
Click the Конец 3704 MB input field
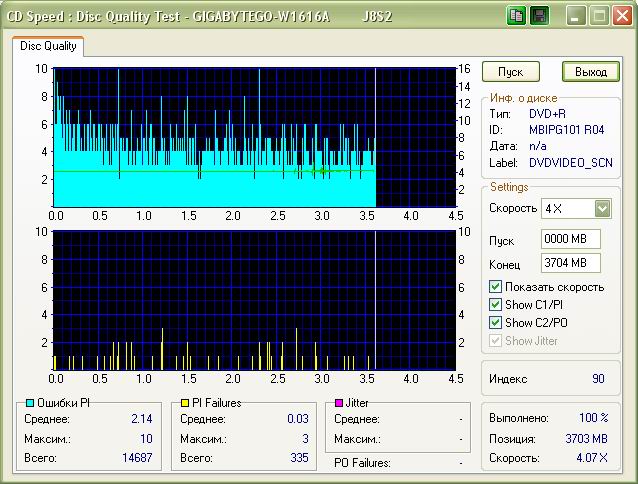(x=570, y=263)
